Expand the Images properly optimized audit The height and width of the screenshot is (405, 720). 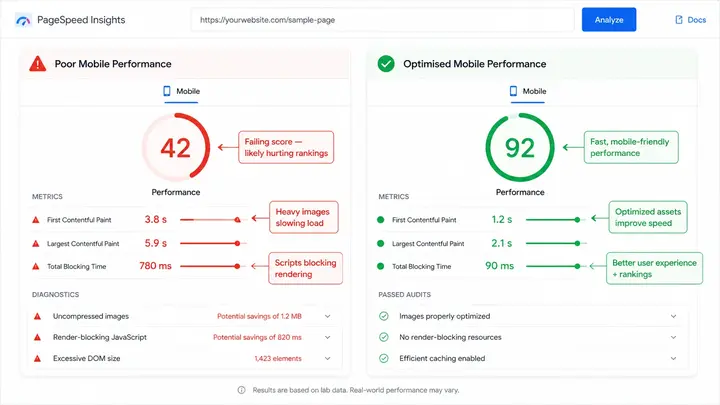coord(673,316)
